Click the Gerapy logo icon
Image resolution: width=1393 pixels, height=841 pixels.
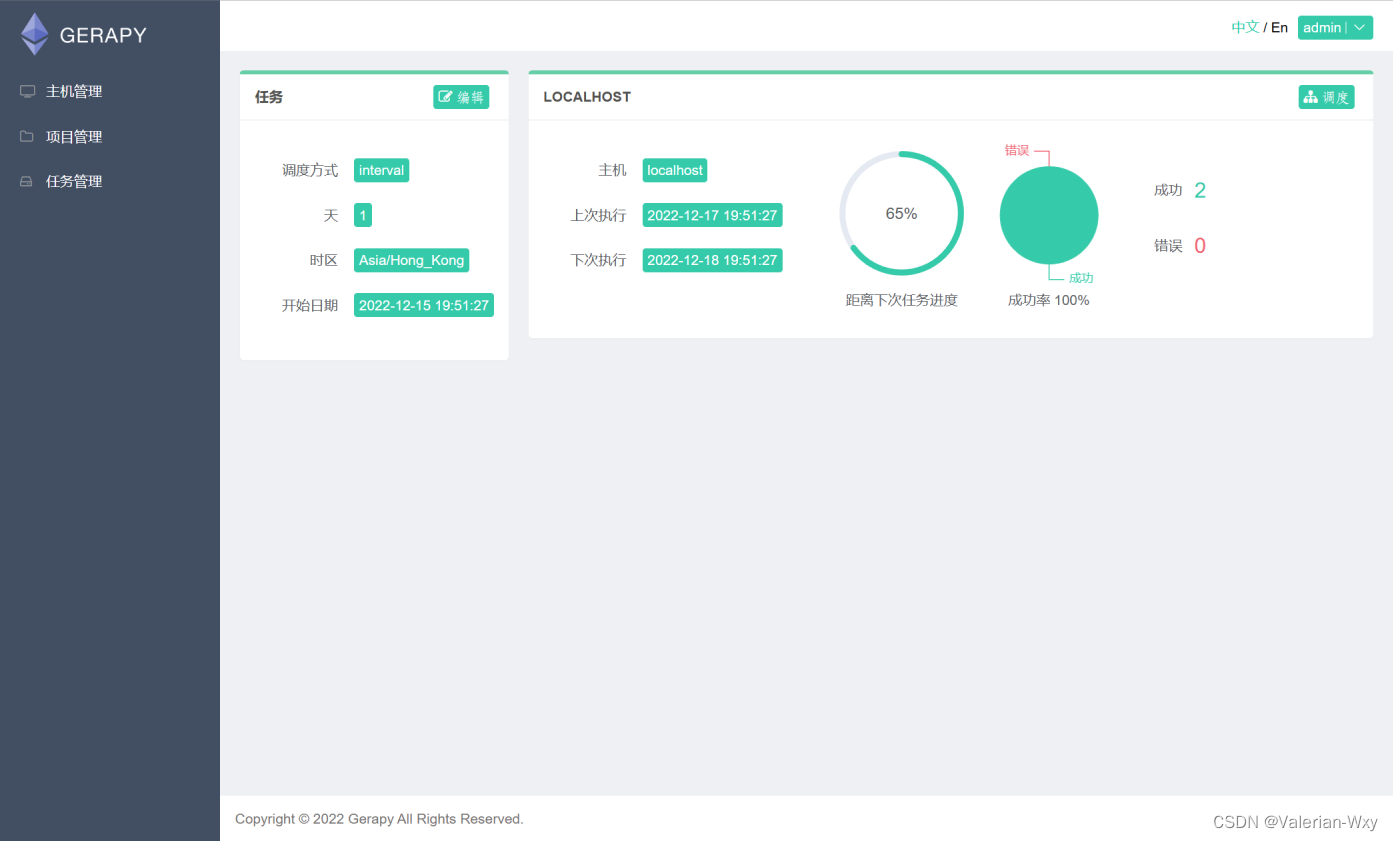click(35, 34)
